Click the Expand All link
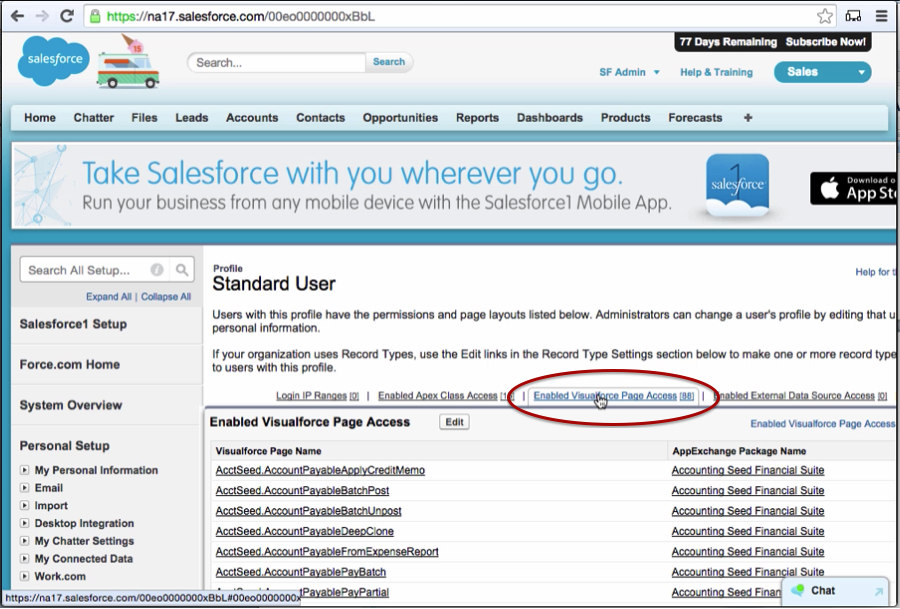 [108, 297]
